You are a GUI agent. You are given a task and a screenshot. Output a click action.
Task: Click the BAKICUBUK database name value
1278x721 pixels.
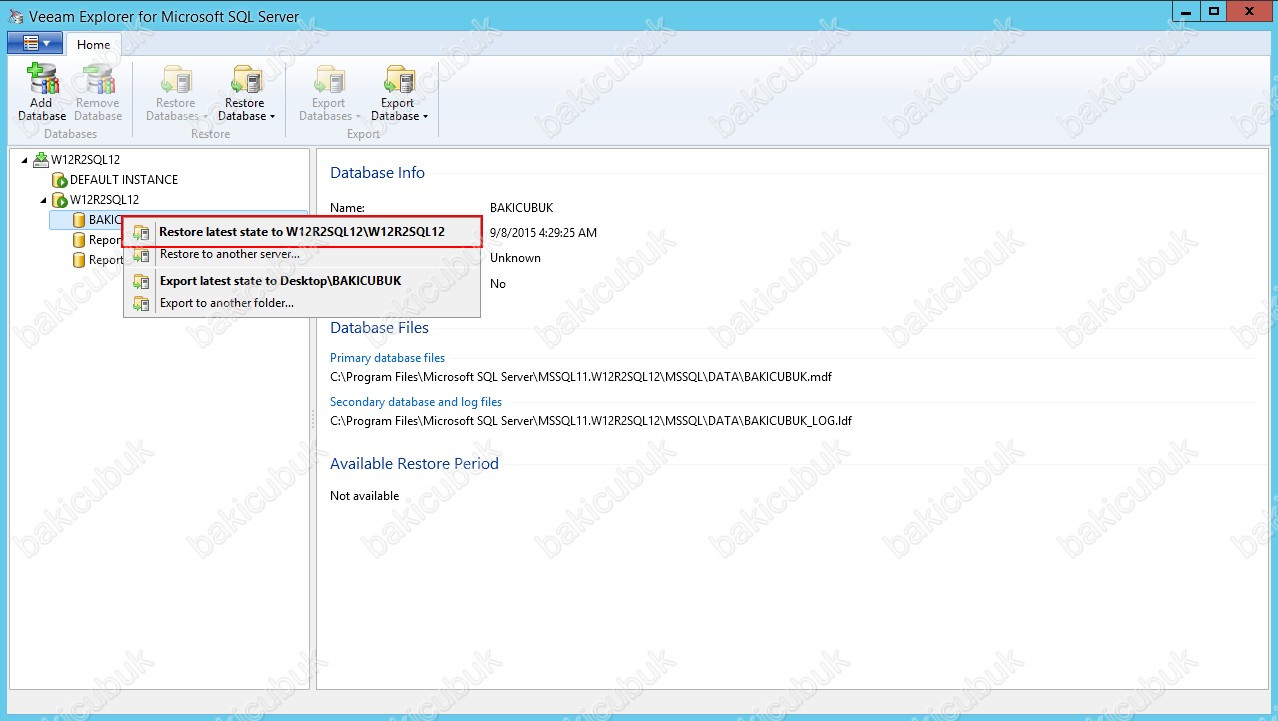pos(521,208)
